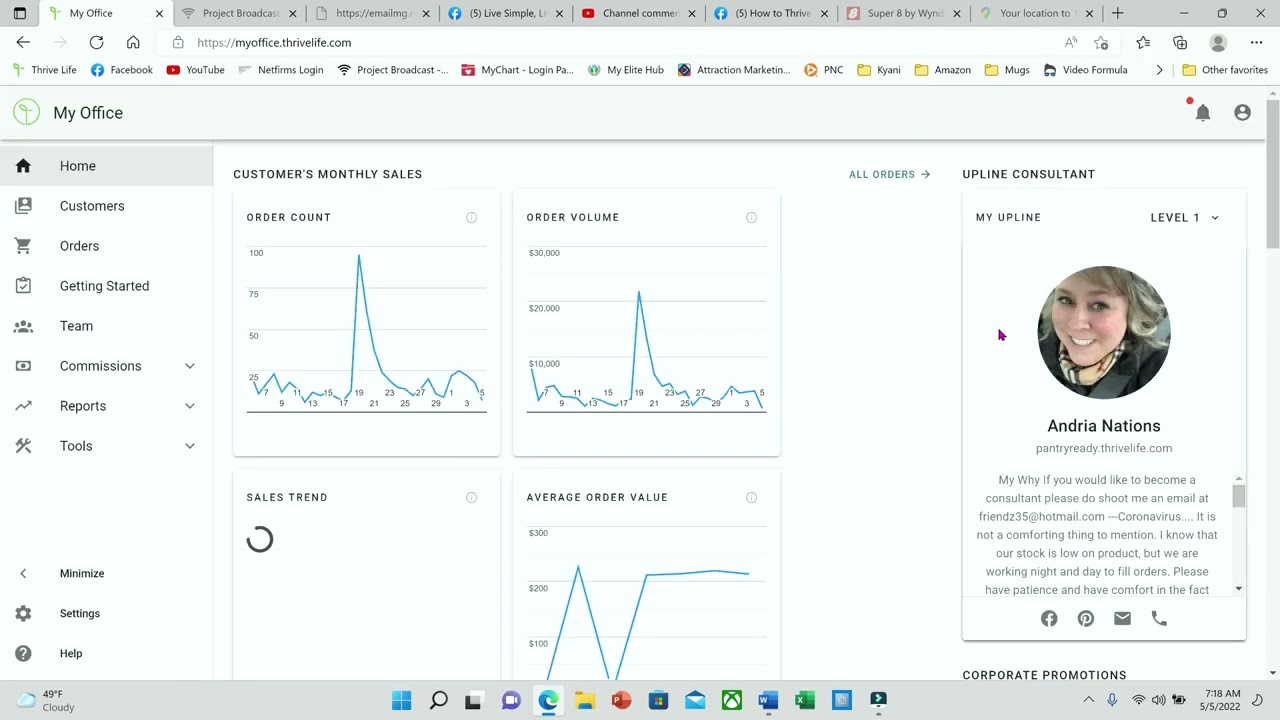Switch to Project Broadcast tab
Viewport: 1280px width, 720px height.
240,13
